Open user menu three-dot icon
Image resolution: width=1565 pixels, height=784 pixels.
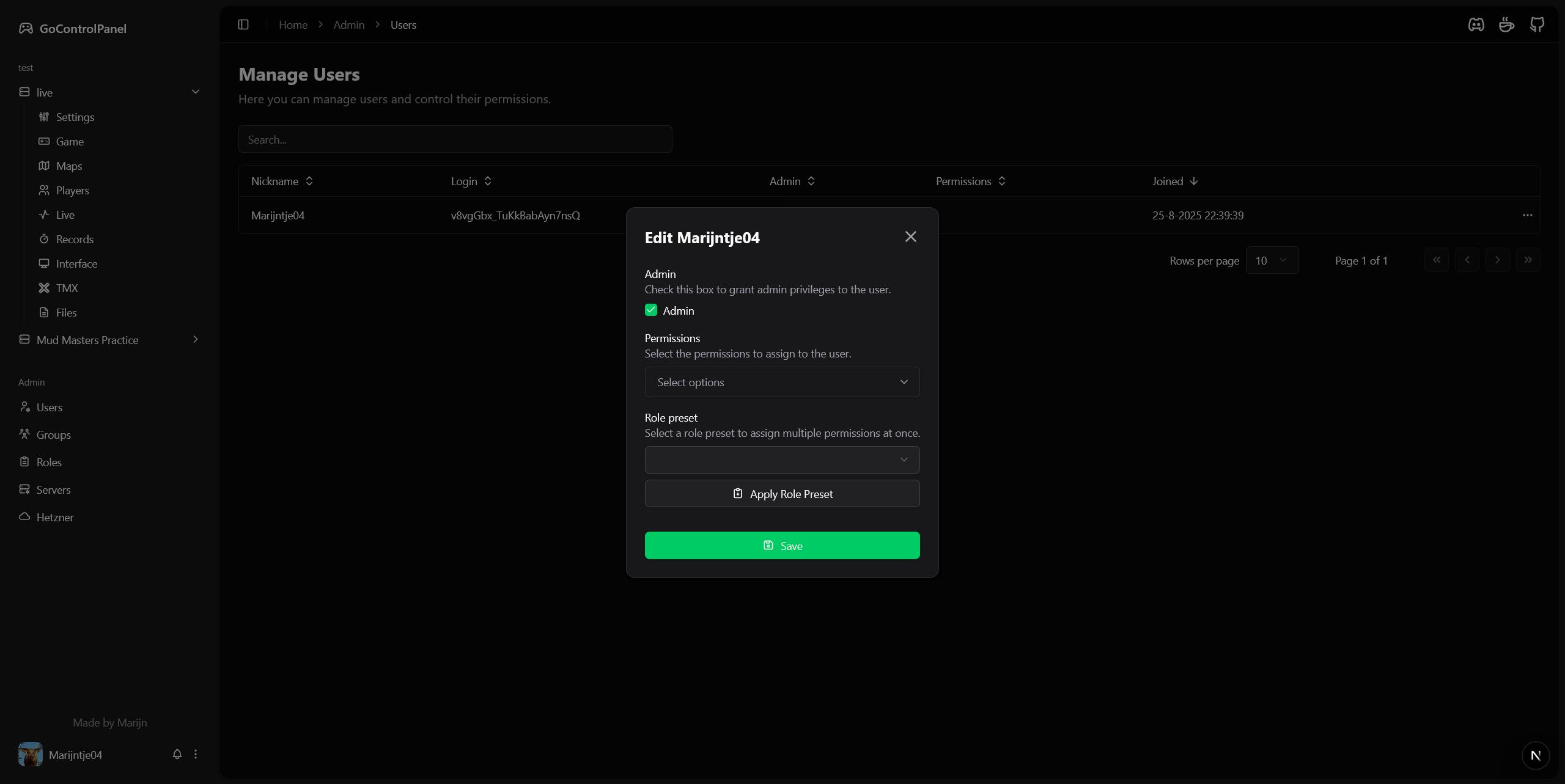click(196, 754)
